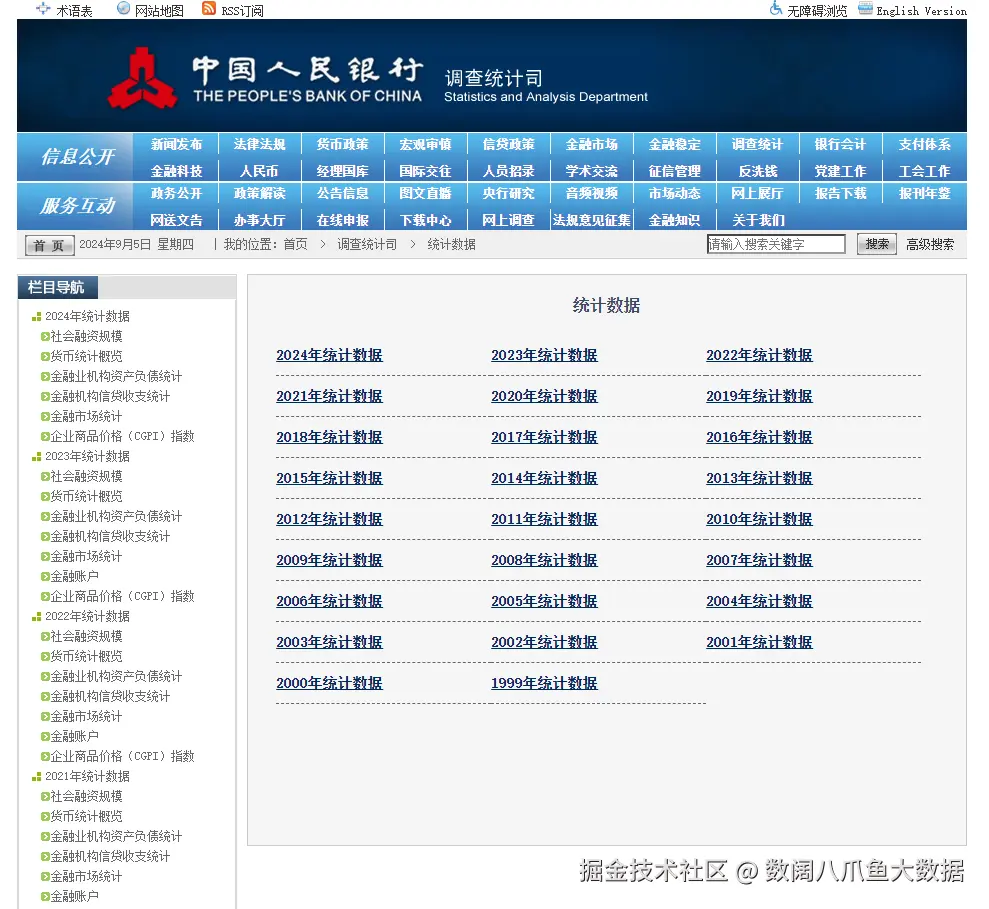This screenshot has width=989, height=909.
Task: Open the 政务公开 menu item
Action: pyautogui.click(x=177, y=194)
